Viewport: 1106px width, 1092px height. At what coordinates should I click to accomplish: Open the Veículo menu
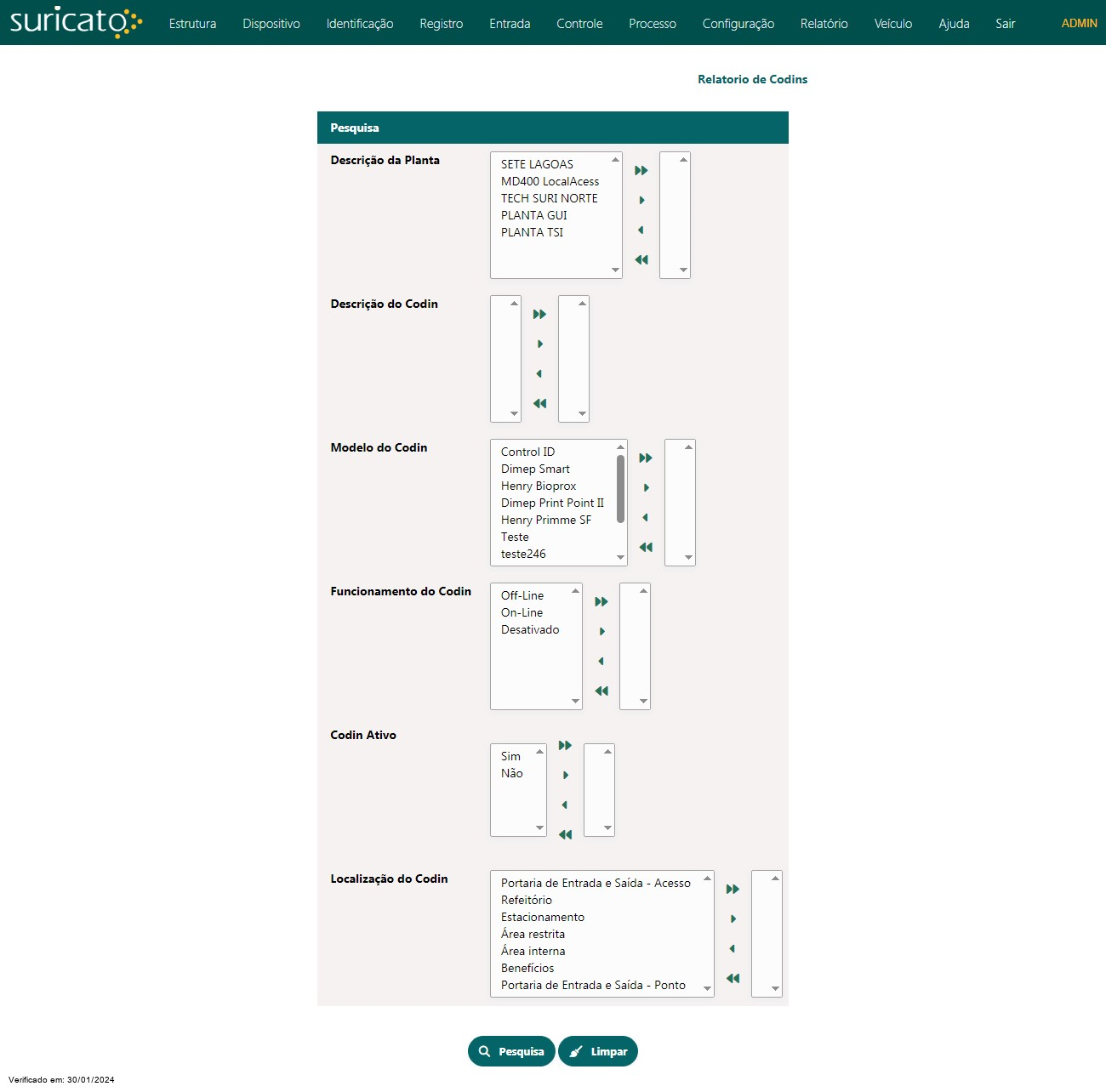(893, 24)
